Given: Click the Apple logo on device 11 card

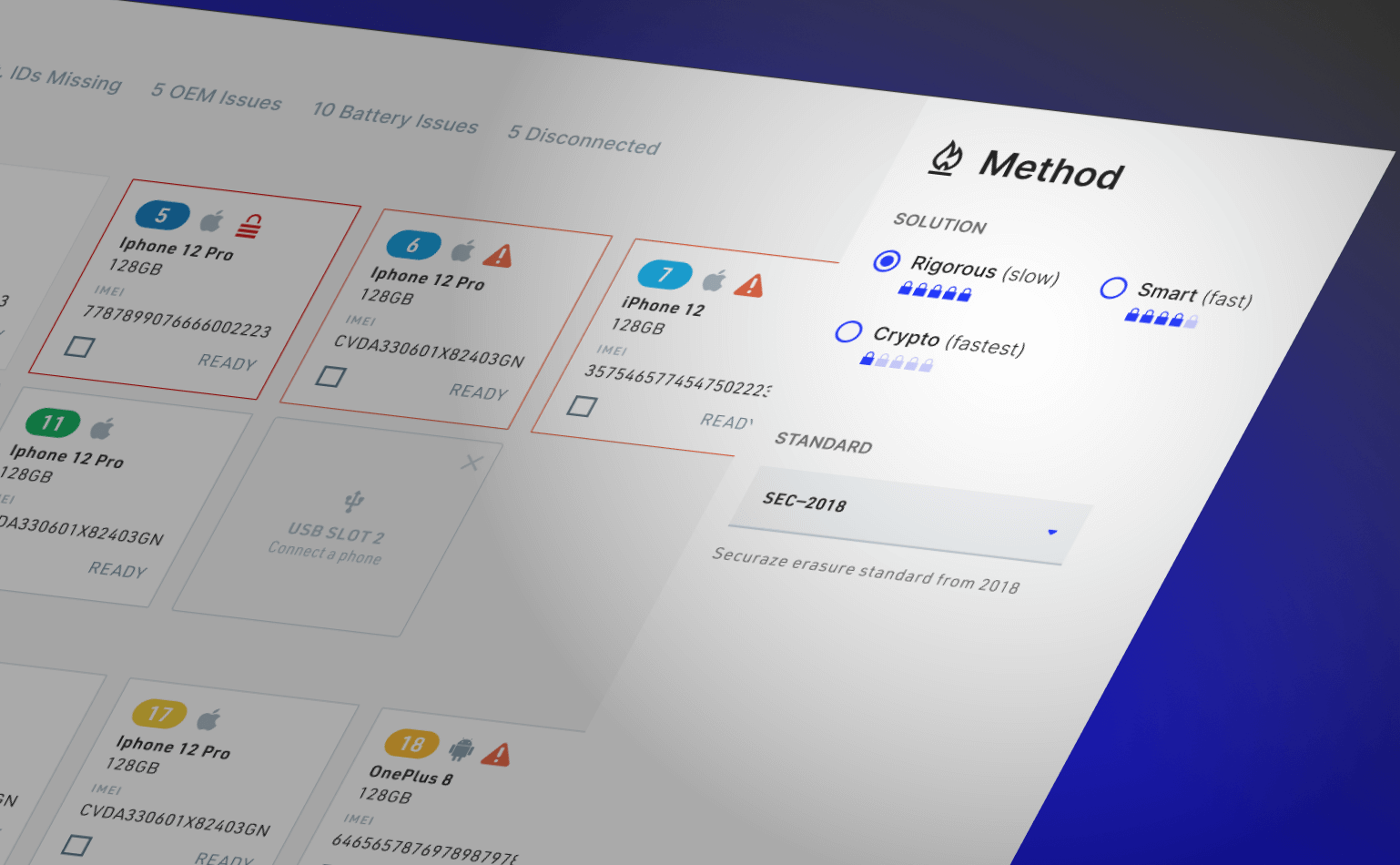Looking at the screenshot, I should click(x=103, y=428).
